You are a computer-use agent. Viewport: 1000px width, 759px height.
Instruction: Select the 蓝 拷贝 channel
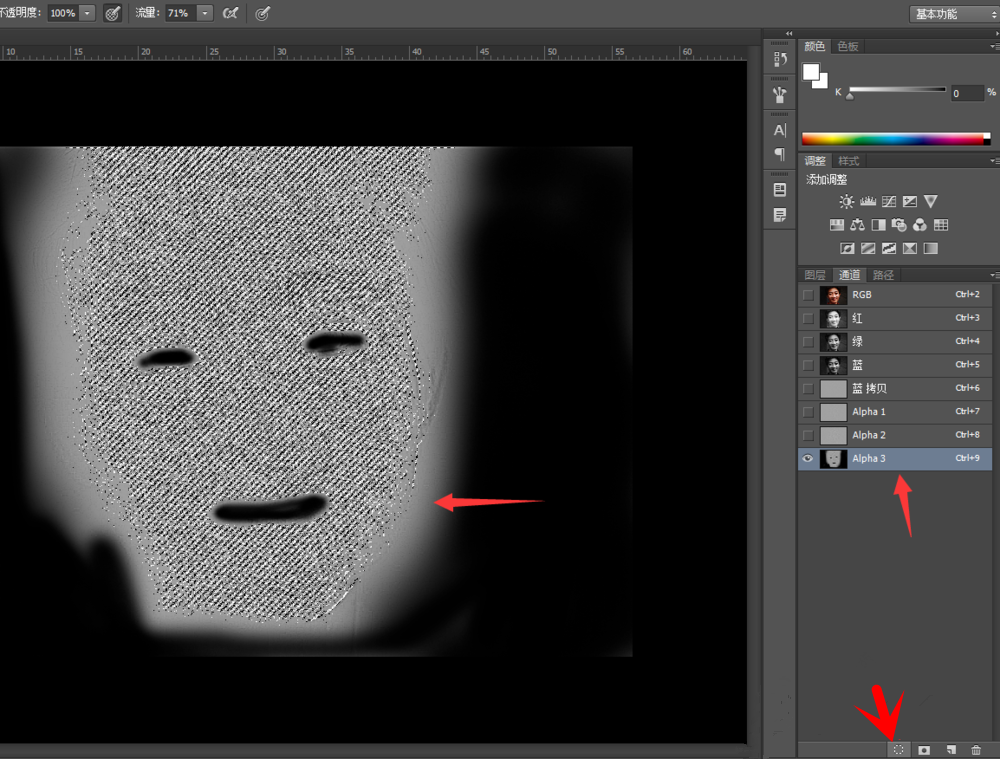pos(870,388)
